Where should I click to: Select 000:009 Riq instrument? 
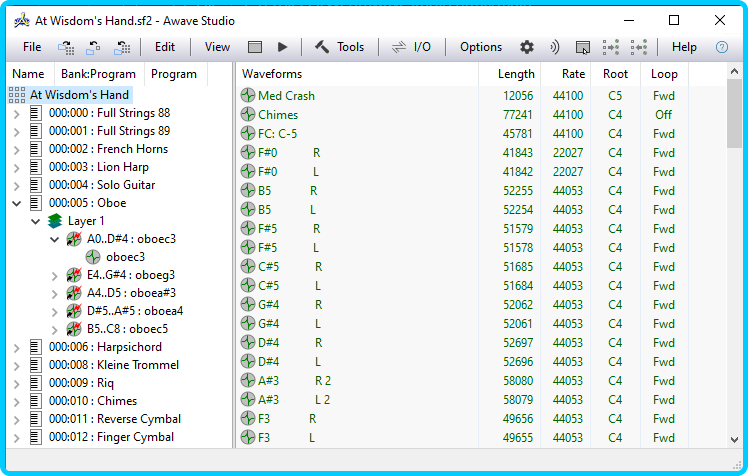pos(81,383)
